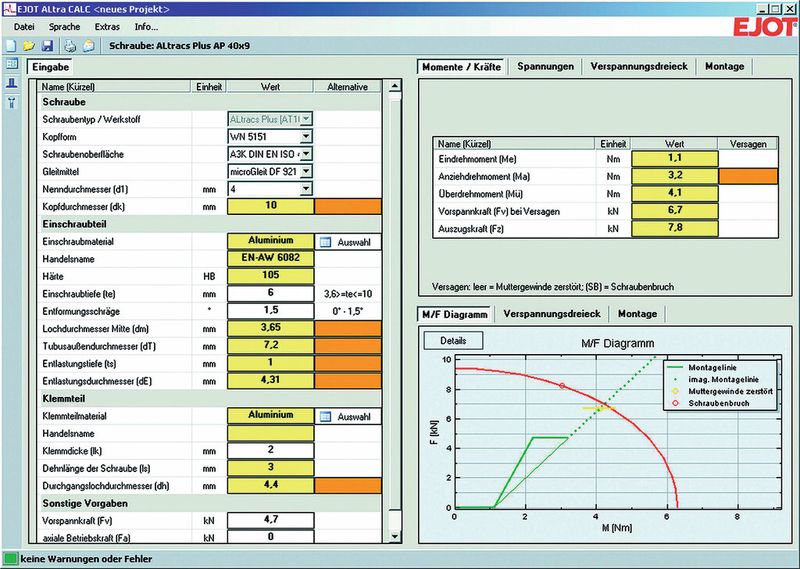
Task: Click the Einschraubtiefe (te) value field
Action: (x=270, y=293)
